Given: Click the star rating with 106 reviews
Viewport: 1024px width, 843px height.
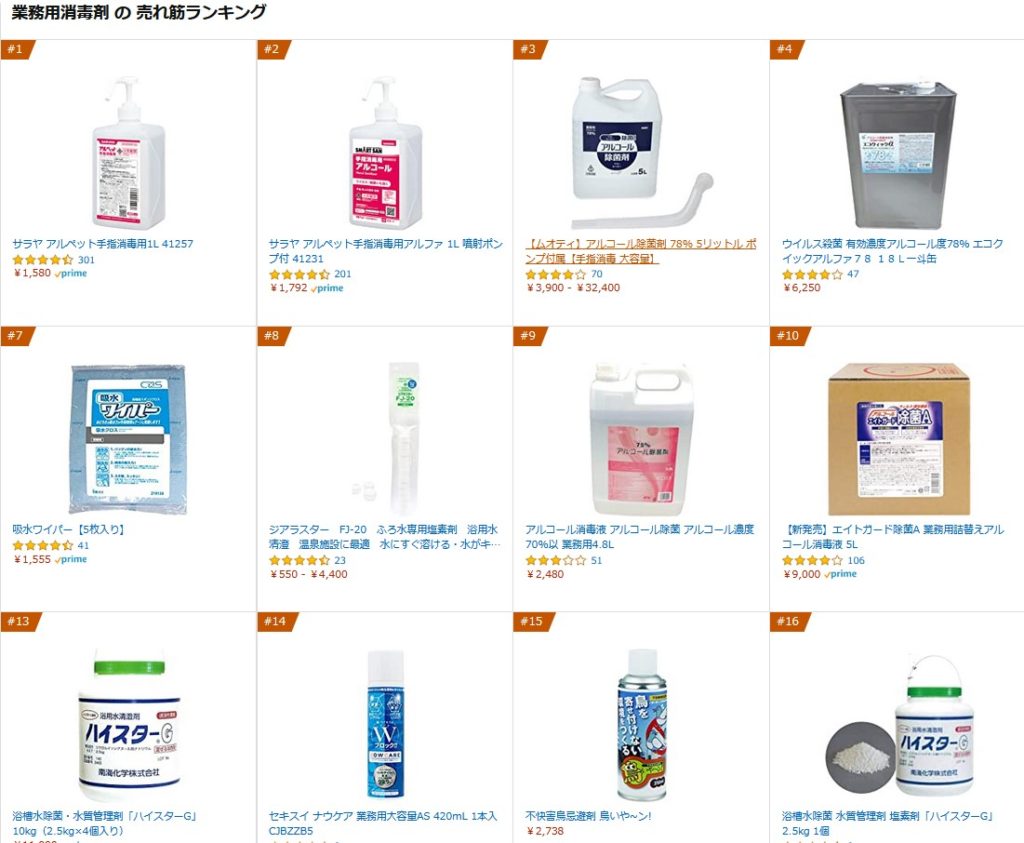Looking at the screenshot, I should click(812, 560).
